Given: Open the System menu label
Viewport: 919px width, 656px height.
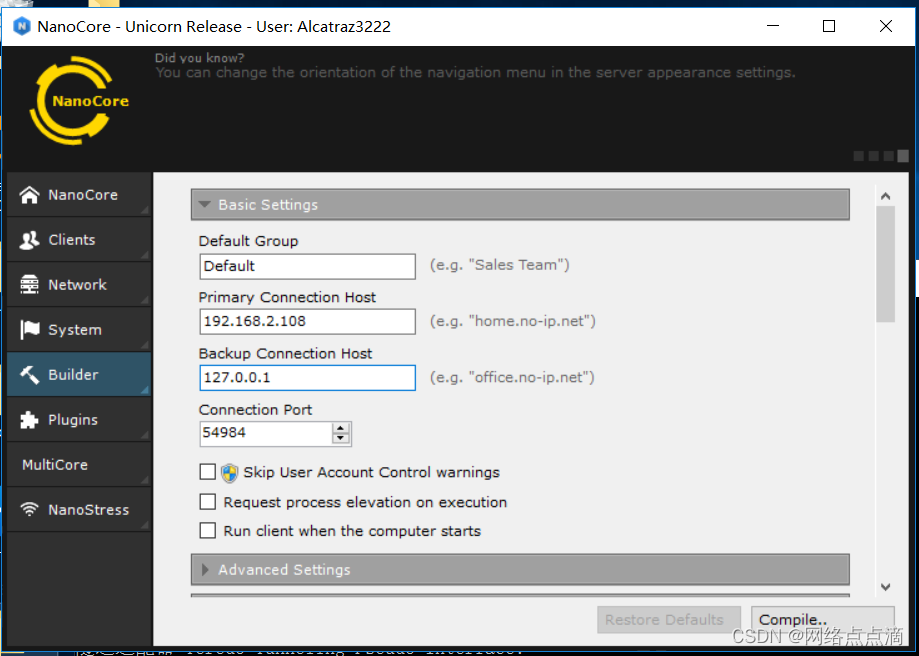Looking at the screenshot, I should click(74, 330).
